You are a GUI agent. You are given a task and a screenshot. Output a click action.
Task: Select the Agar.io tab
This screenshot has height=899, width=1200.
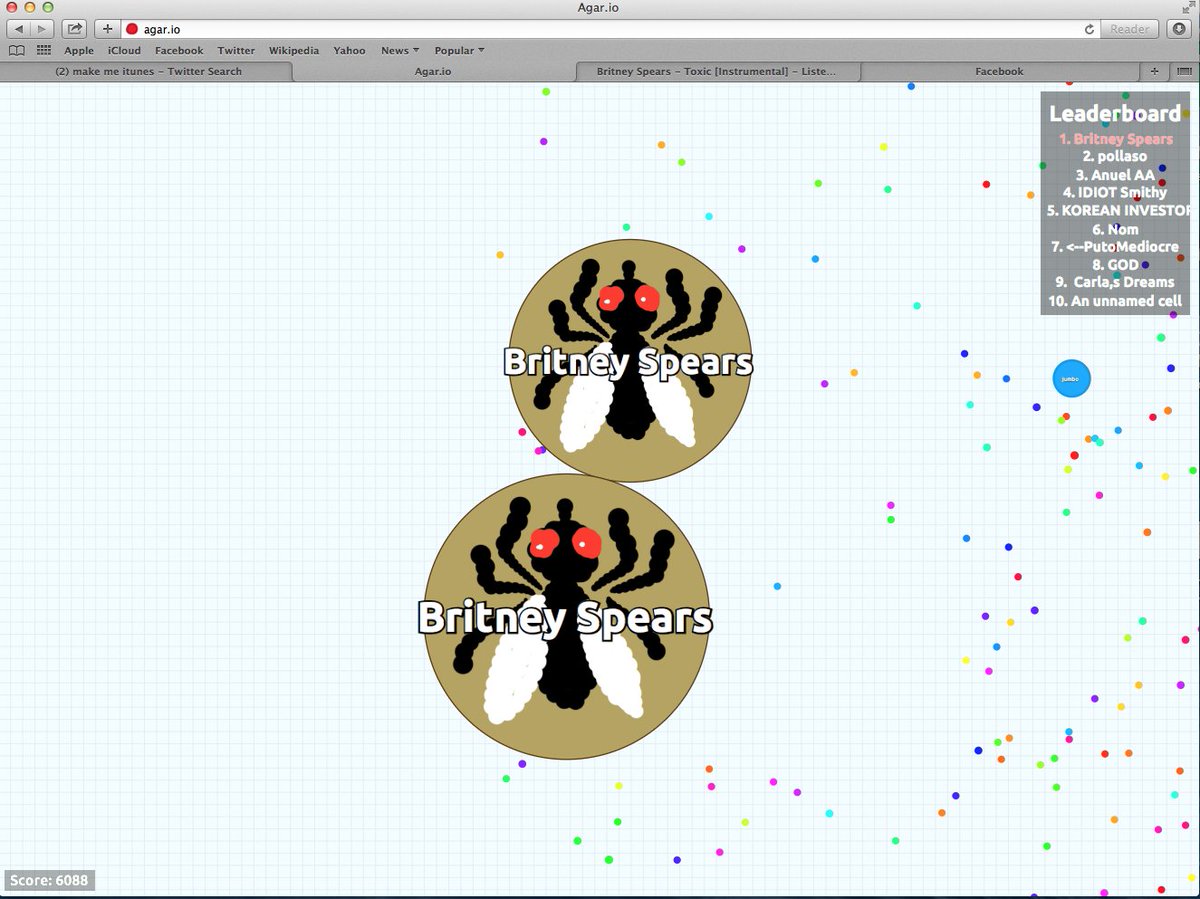[433, 71]
